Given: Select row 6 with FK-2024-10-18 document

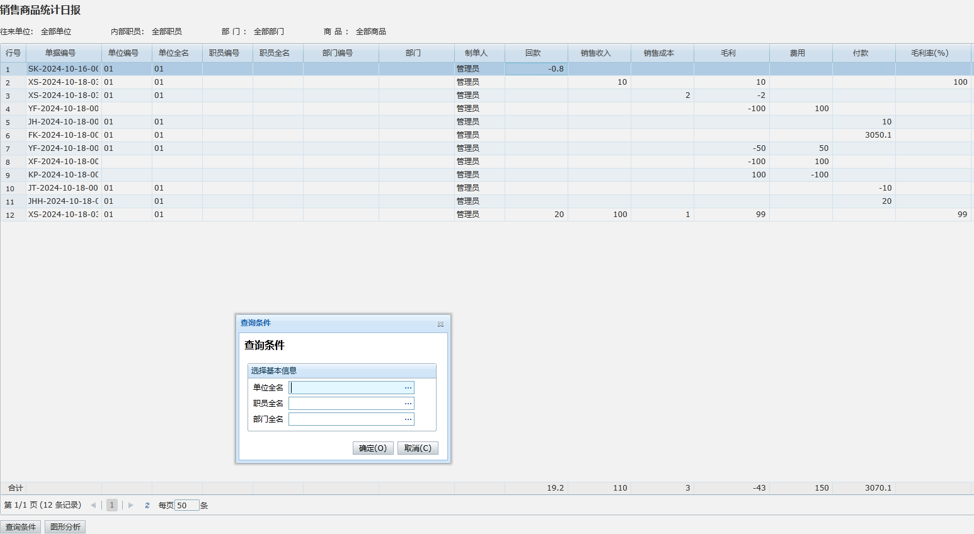Looking at the screenshot, I should (63, 135).
